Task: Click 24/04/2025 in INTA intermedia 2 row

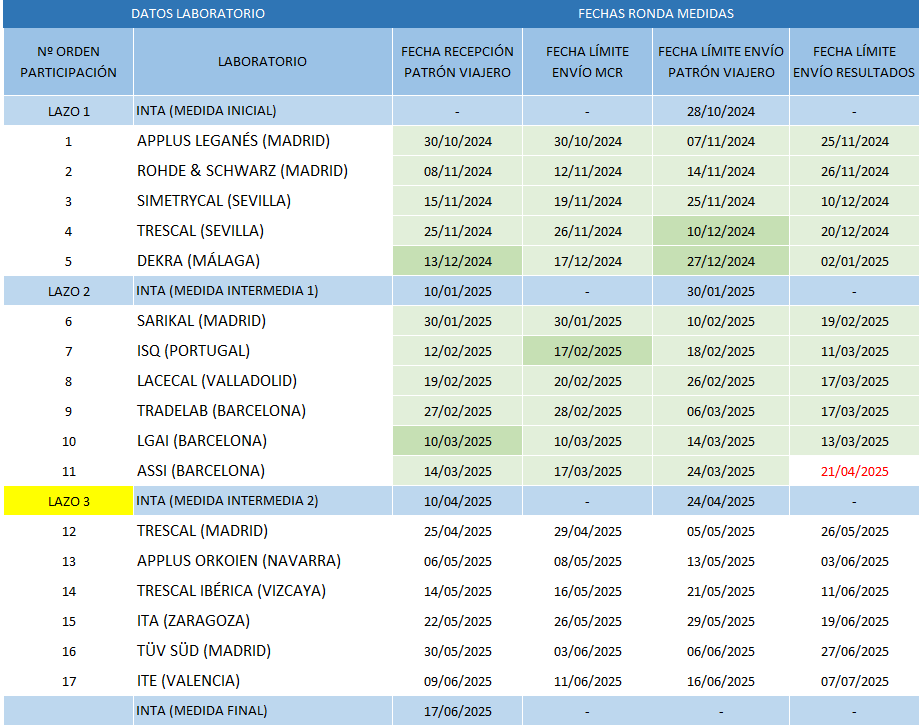Action: [721, 502]
